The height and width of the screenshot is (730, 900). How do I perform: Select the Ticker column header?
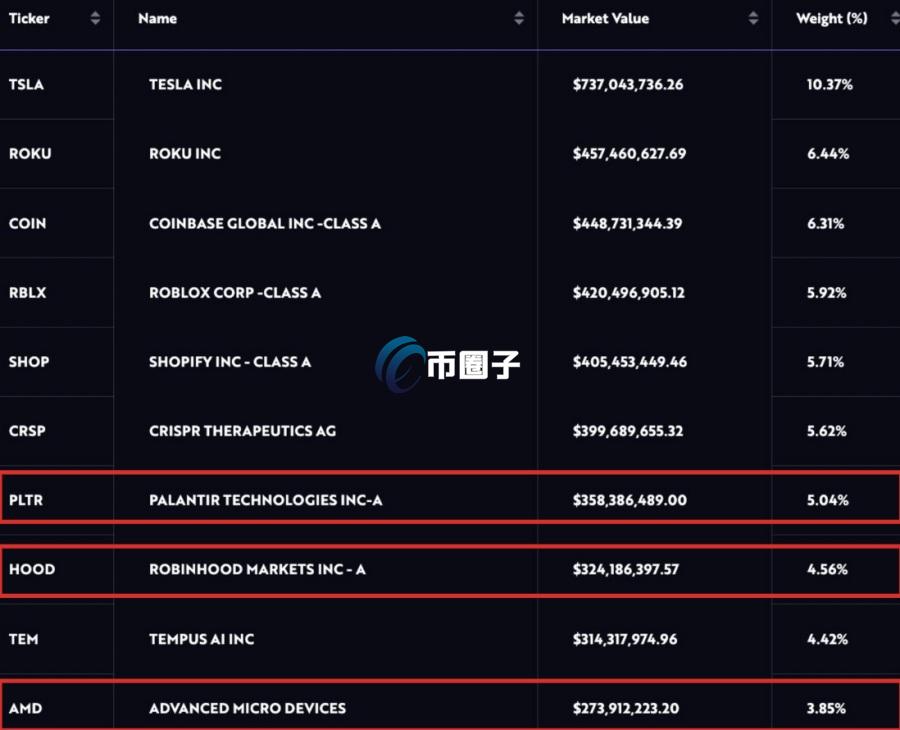pyautogui.click(x=29, y=18)
